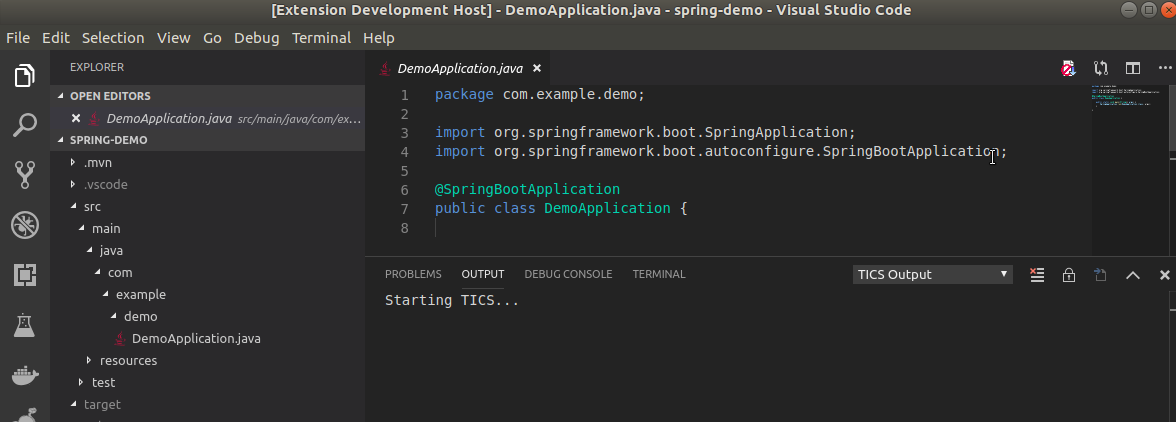Maximize panel with the up chevron

[1132, 275]
